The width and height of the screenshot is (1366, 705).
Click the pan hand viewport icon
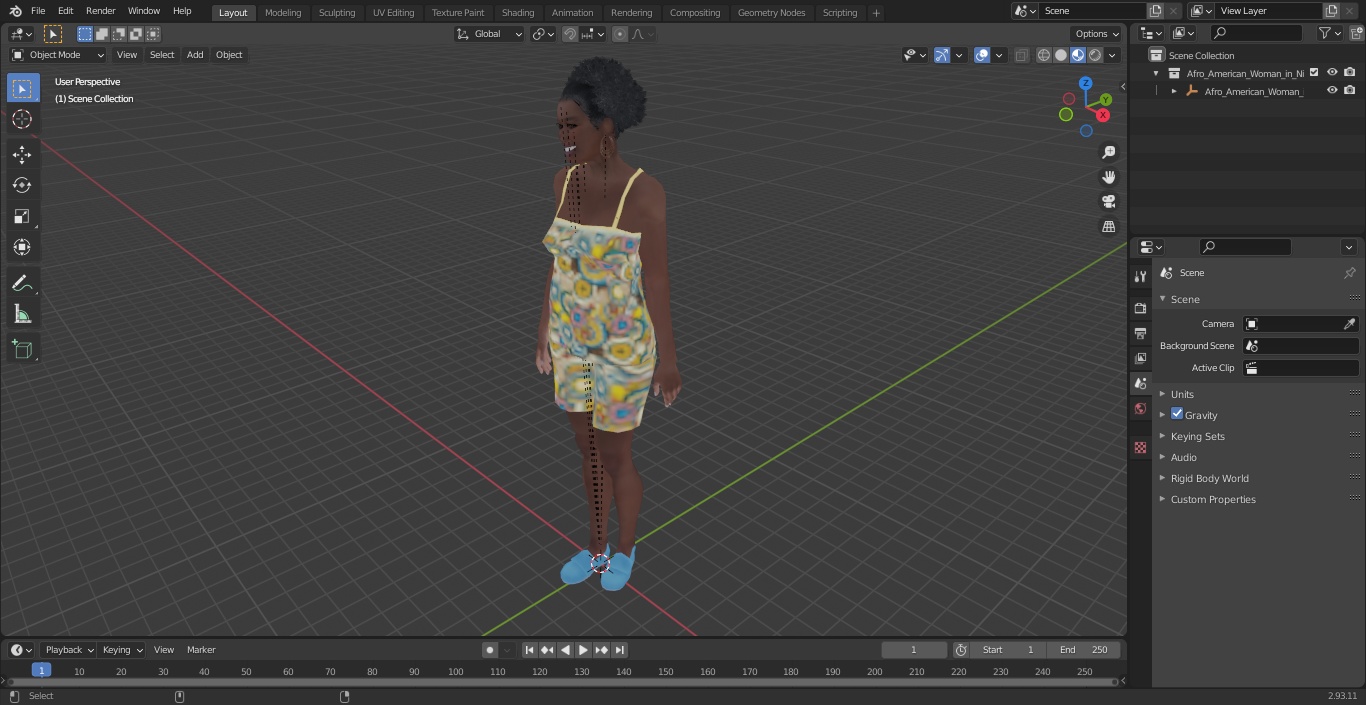click(1108, 177)
